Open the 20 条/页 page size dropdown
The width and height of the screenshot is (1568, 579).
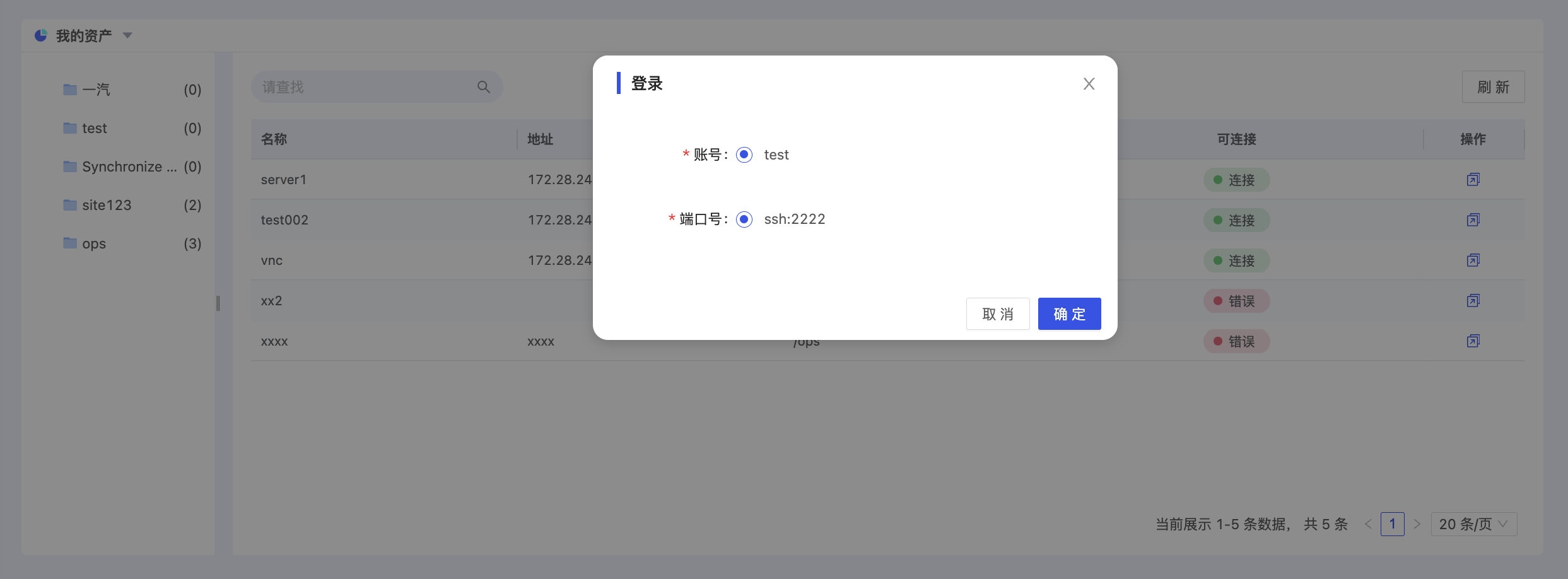(x=1473, y=524)
